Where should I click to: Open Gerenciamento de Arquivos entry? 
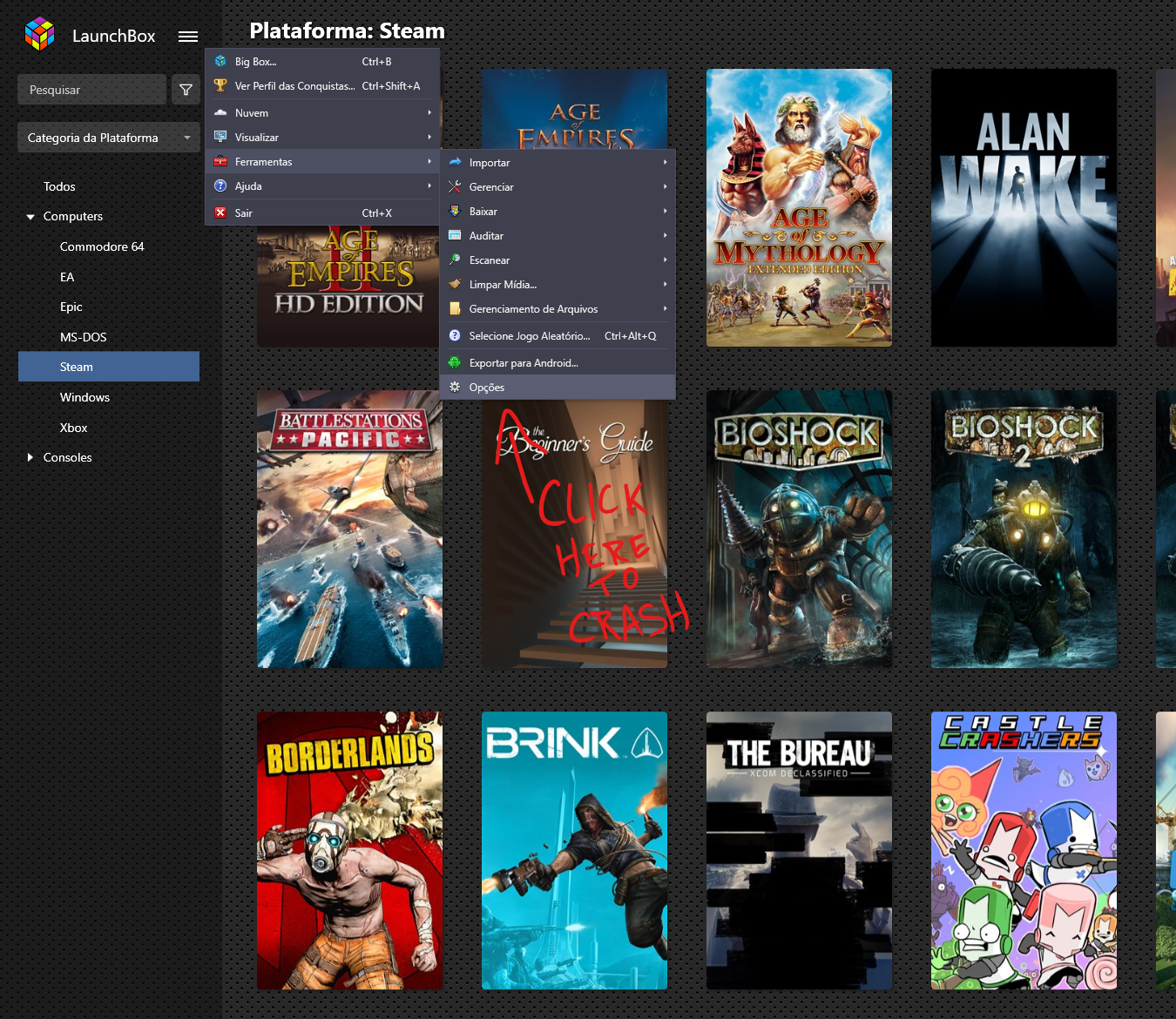(x=558, y=308)
